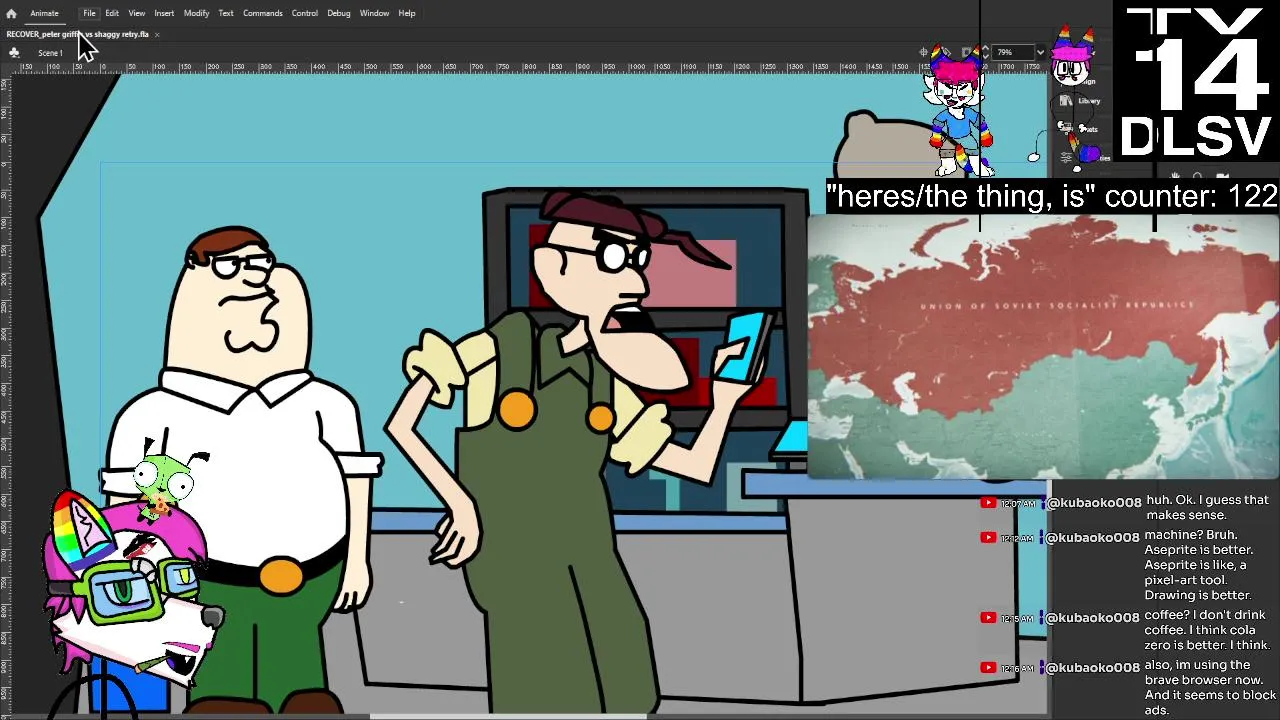Click the Home icon in Animate
Viewport: 1280px width, 720px height.
click(11, 13)
